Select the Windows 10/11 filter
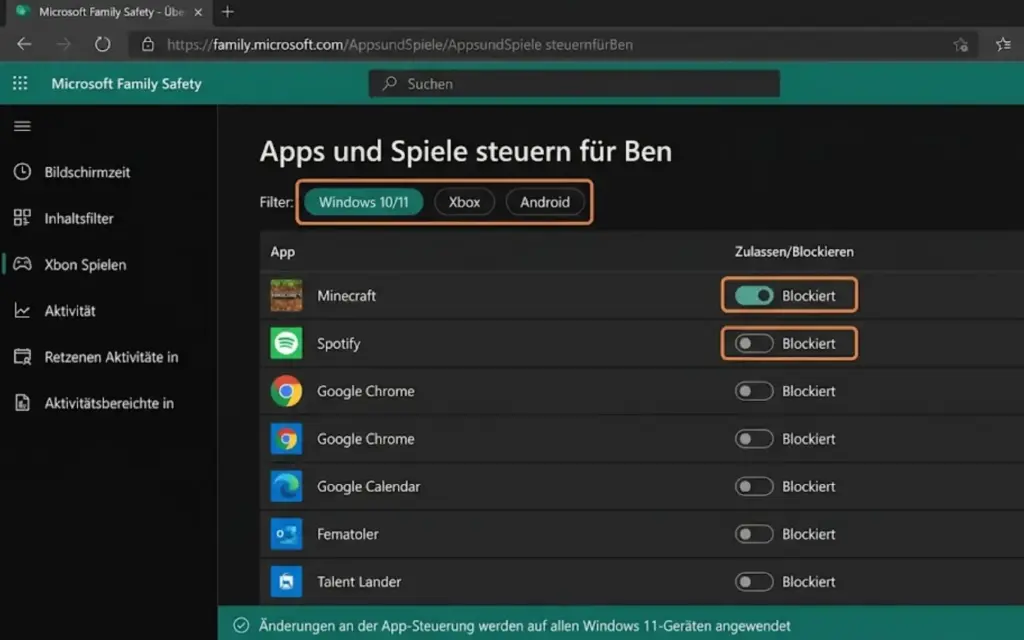1024x640 pixels. (364, 202)
